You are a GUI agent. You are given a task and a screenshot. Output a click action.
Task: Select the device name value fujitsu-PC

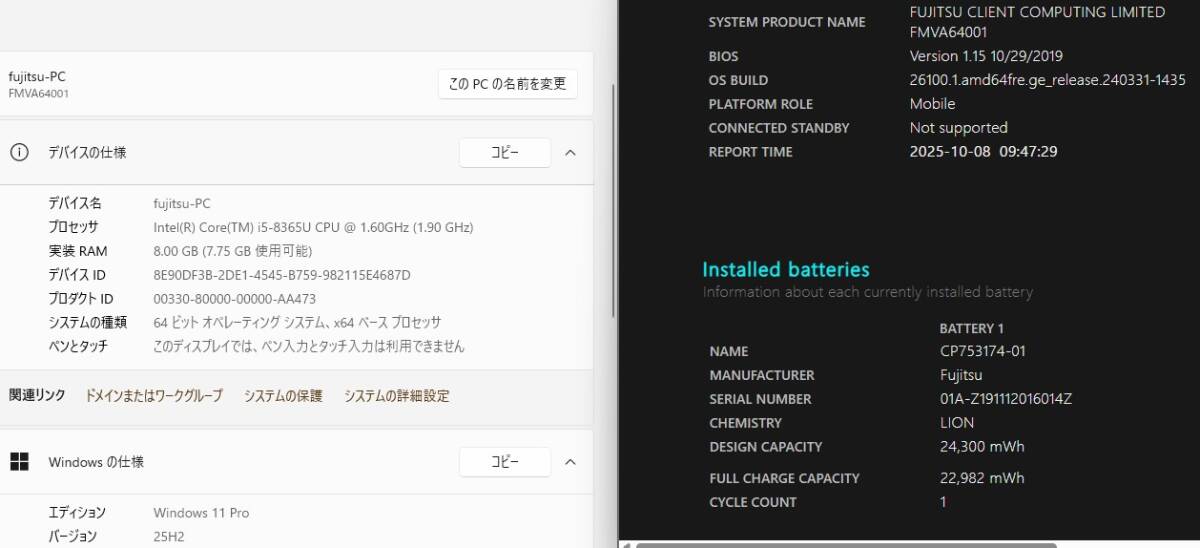coord(182,203)
